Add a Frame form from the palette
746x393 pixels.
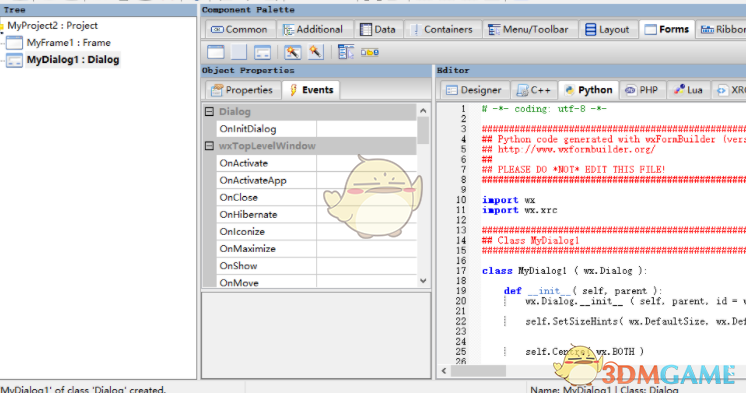point(216,52)
